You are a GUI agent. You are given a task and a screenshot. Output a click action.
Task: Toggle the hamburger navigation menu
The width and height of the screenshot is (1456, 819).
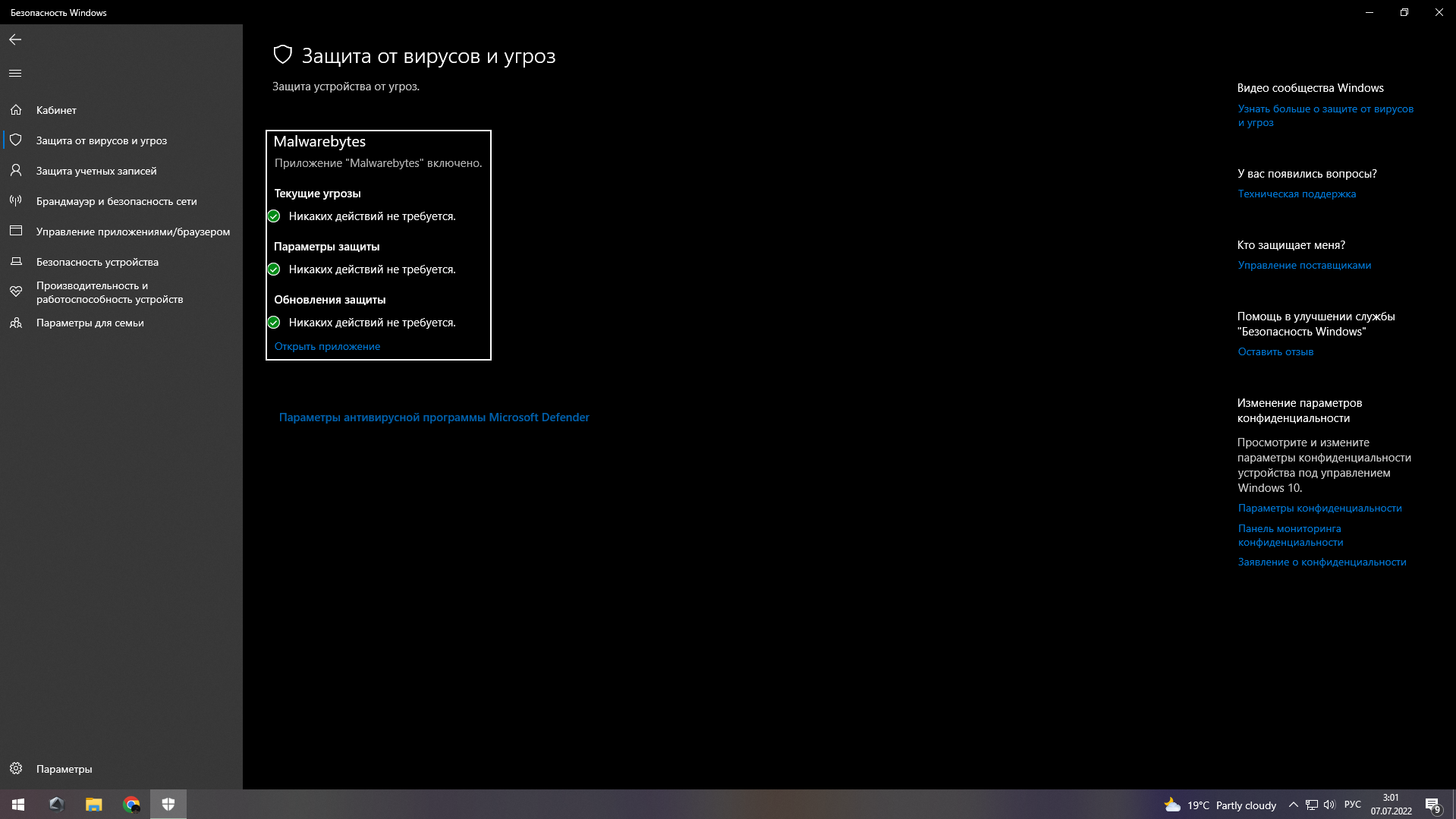15,74
